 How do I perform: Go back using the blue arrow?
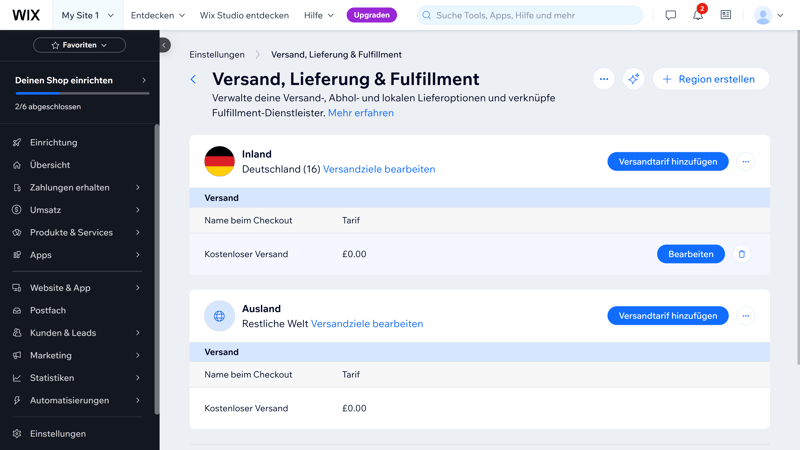[x=194, y=79]
